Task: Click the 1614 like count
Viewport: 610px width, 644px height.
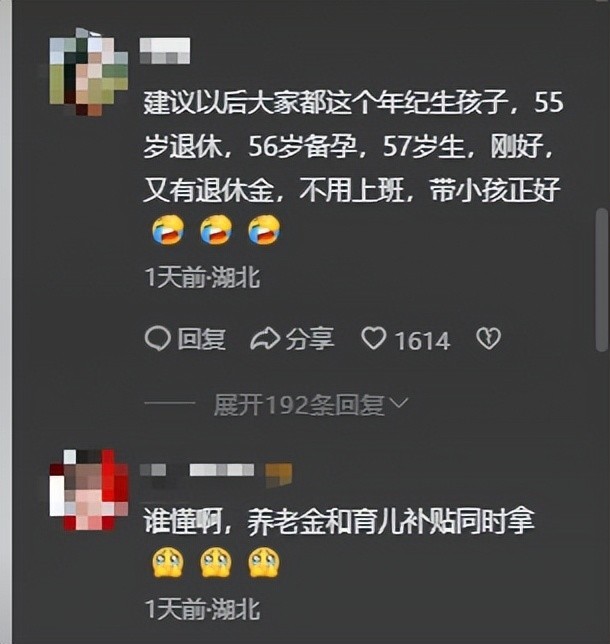Action: click(422, 341)
